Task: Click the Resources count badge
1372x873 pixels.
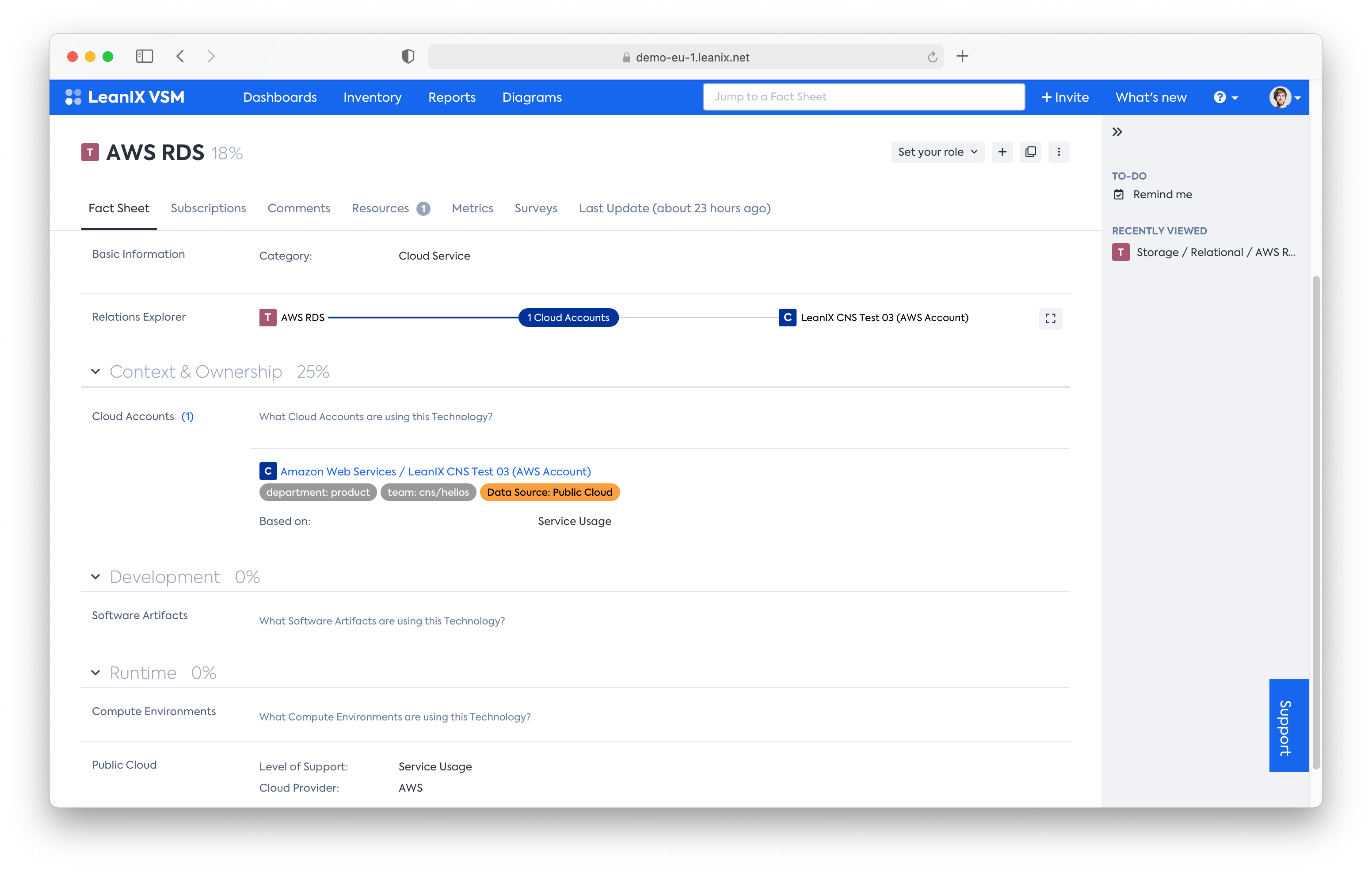Action: [423, 209]
